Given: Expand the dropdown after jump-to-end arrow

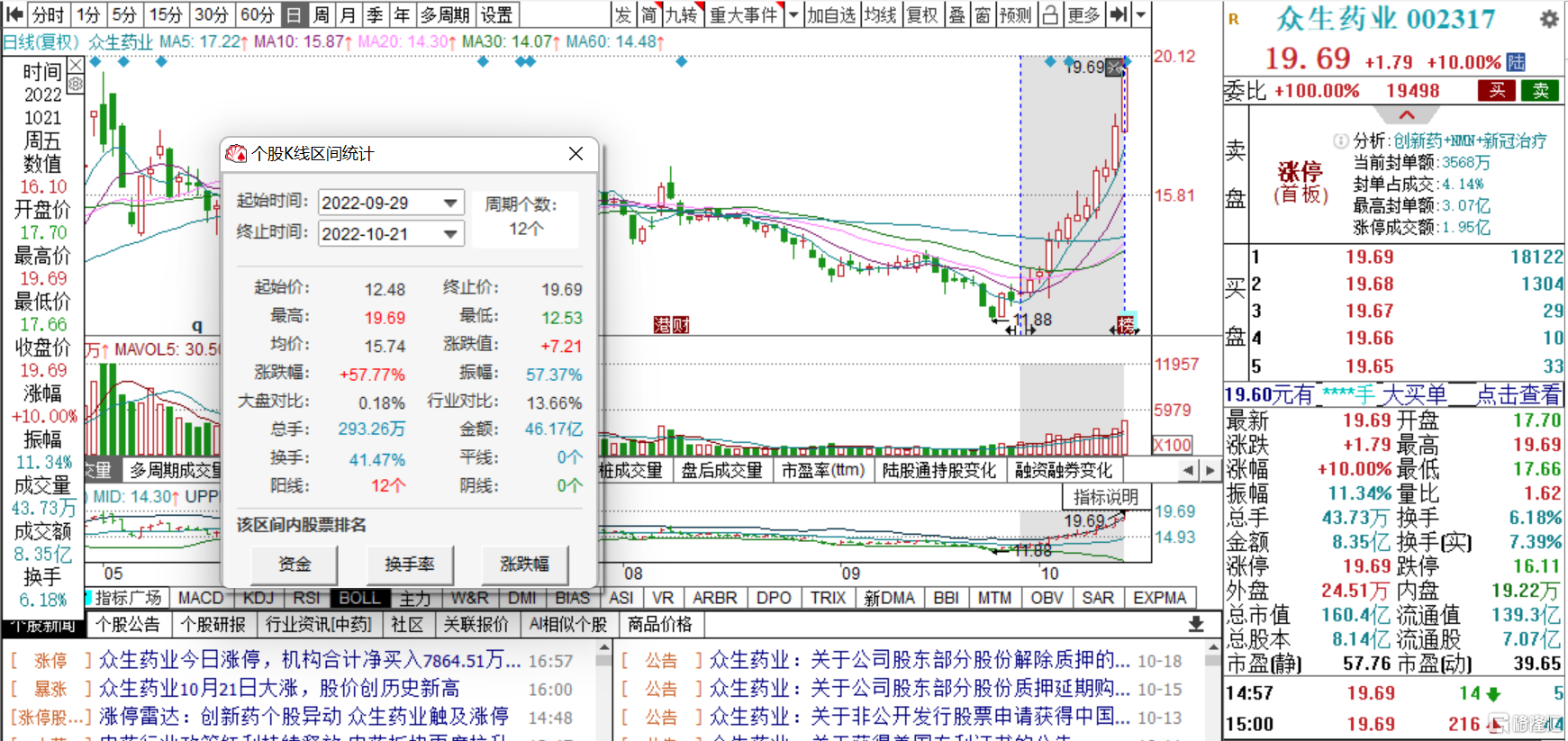Looking at the screenshot, I should [1141, 14].
